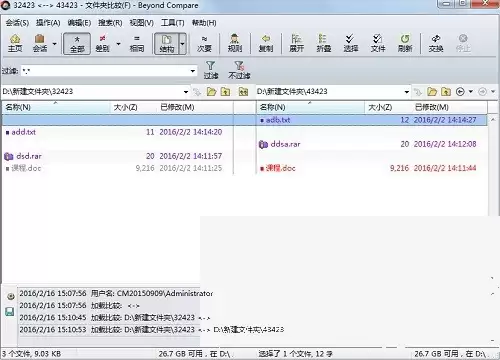Open forward-history dropdown arrow on right pane
The width and height of the screenshot is (500, 360).
pyautogui.click(x=493, y=92)
